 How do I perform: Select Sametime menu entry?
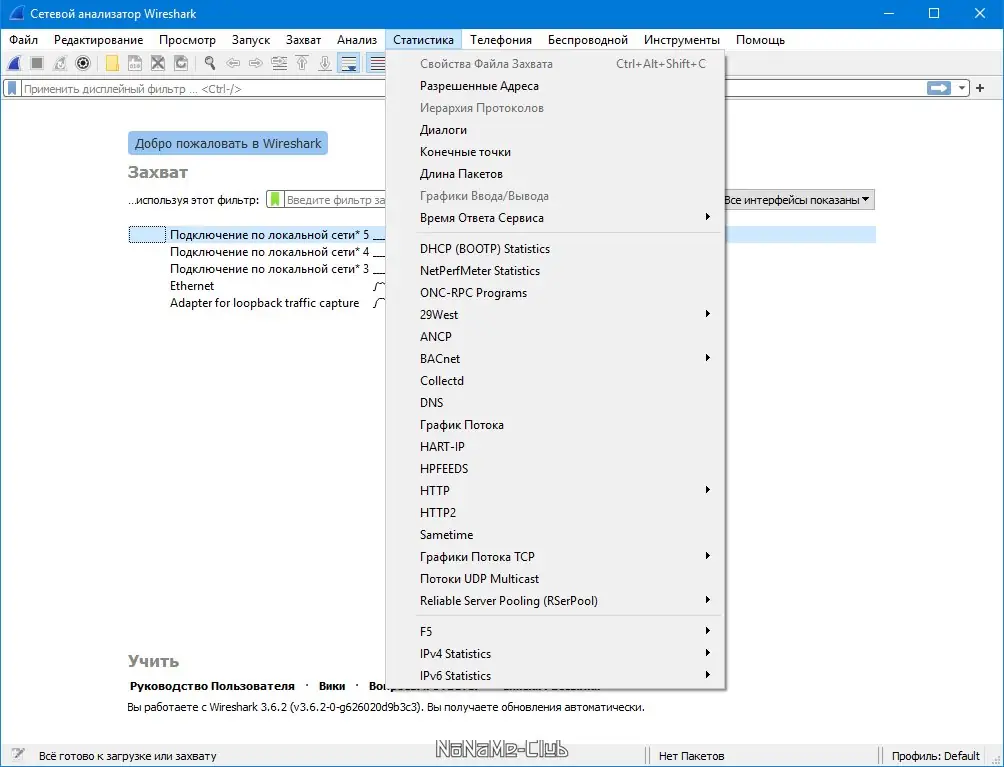coord(555,535)
